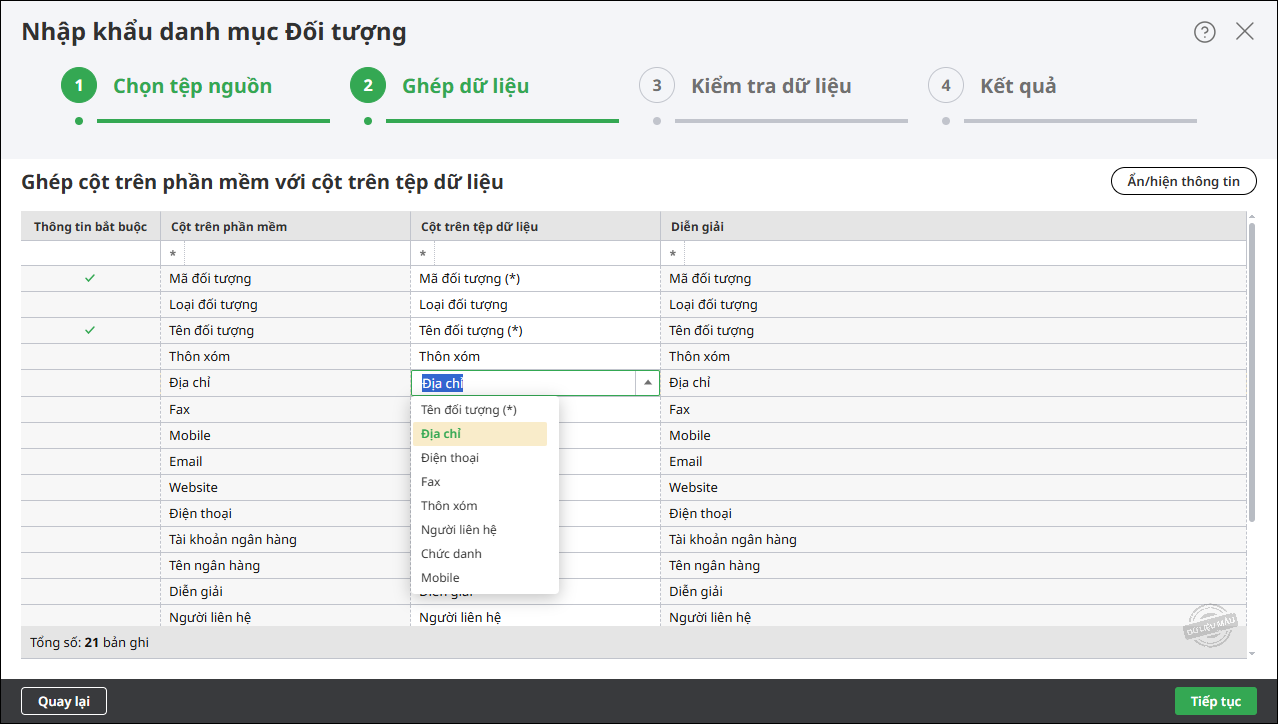Select Thôn xóm in dropdown list
Image resolution: width=1278 pixels, height=724 pixels.
[x=480, y=506]
